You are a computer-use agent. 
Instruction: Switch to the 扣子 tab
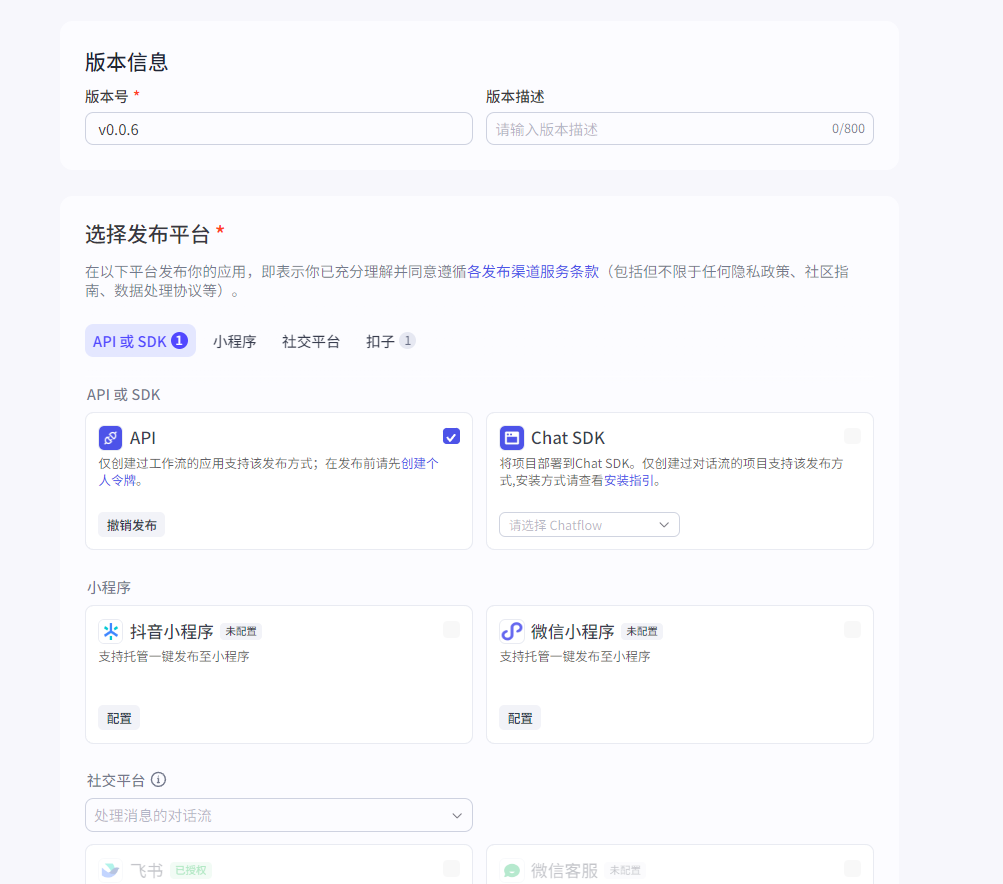click(390, 342)
